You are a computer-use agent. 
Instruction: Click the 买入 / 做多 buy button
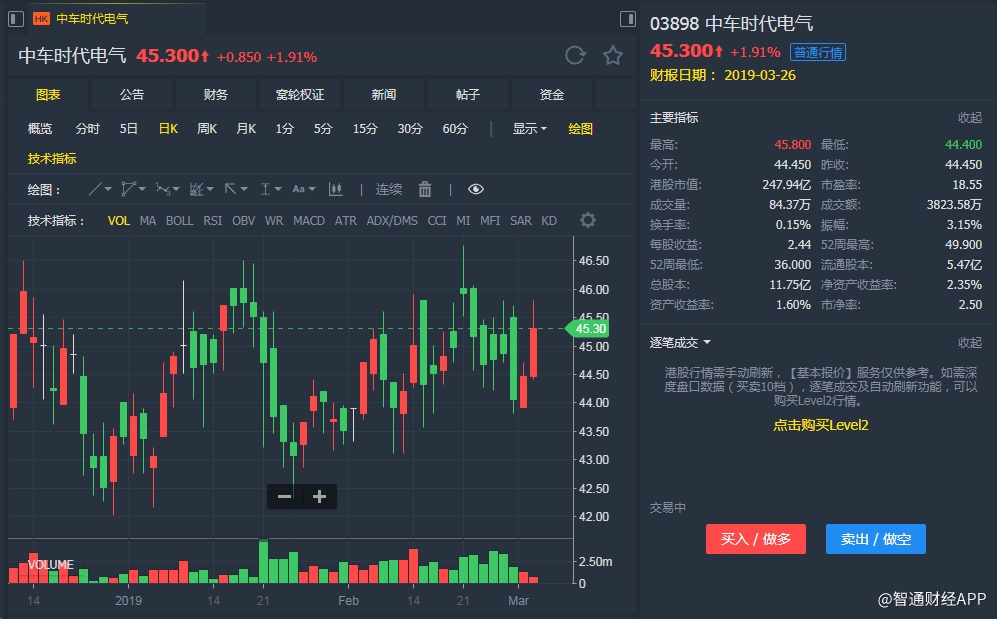click(755, 539)
